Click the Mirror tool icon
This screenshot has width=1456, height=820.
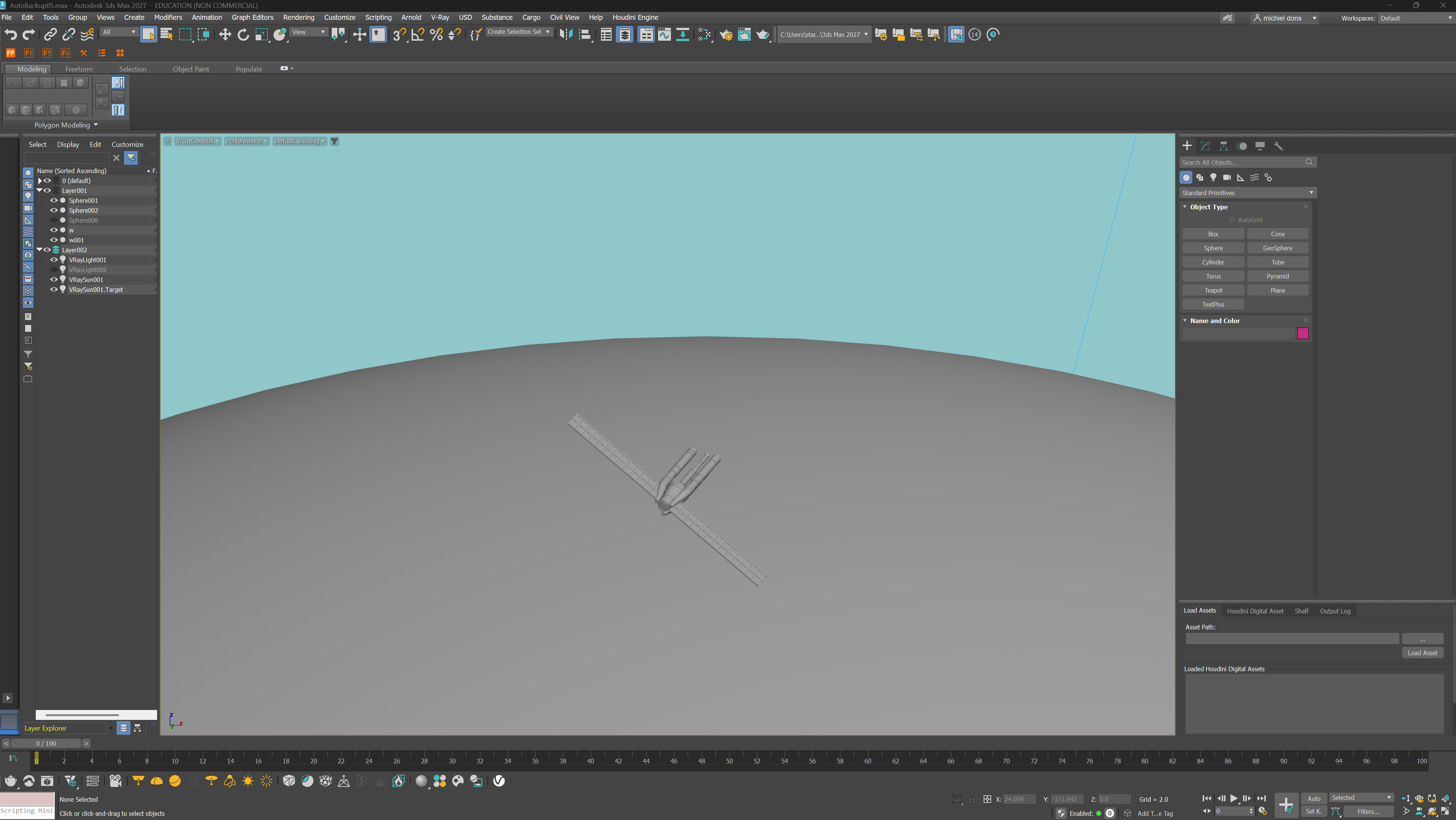tap(566, 35)
